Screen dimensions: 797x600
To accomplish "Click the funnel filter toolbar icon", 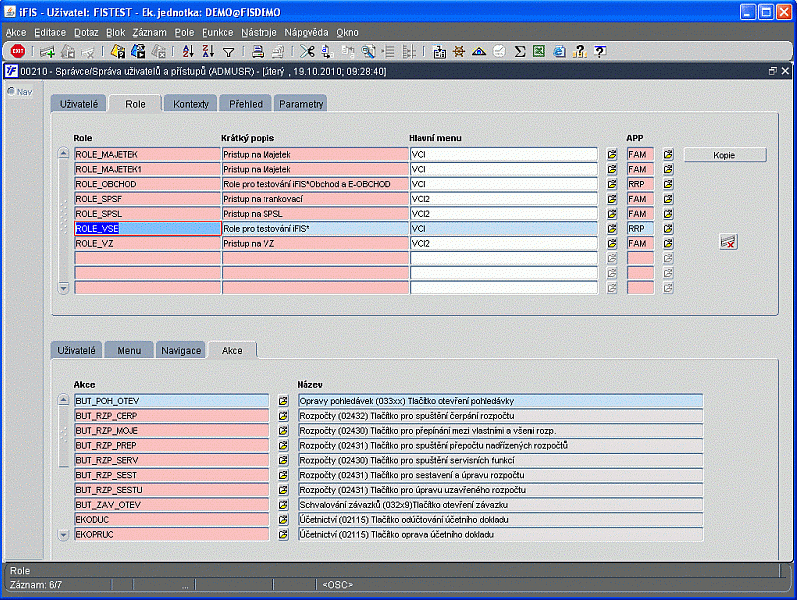I will [x=229, y=51].
